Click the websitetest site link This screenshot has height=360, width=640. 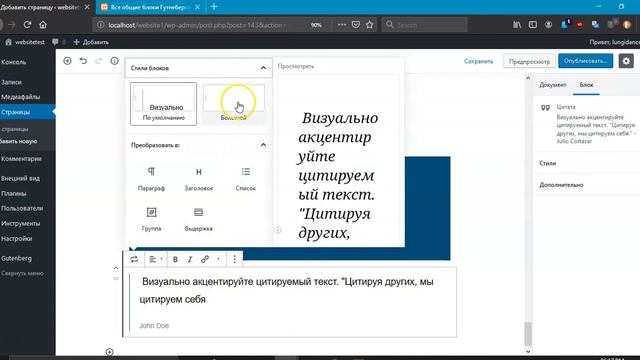(x=25, y=42)
